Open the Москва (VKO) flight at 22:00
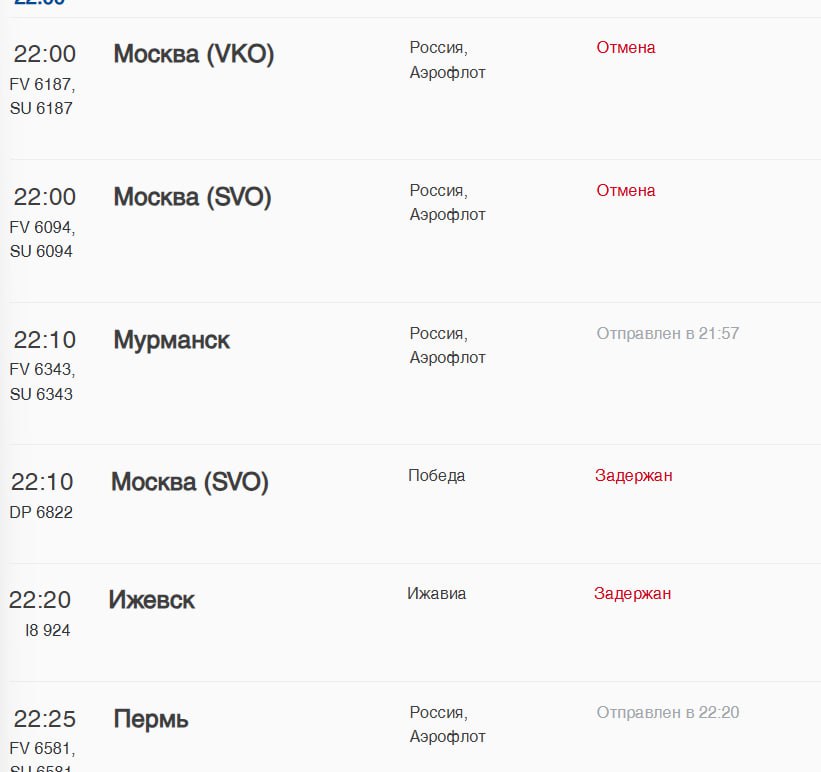Image resolution: width=821 pixels, height=772 pixels. pyautogui.click(x=194, y=54)
